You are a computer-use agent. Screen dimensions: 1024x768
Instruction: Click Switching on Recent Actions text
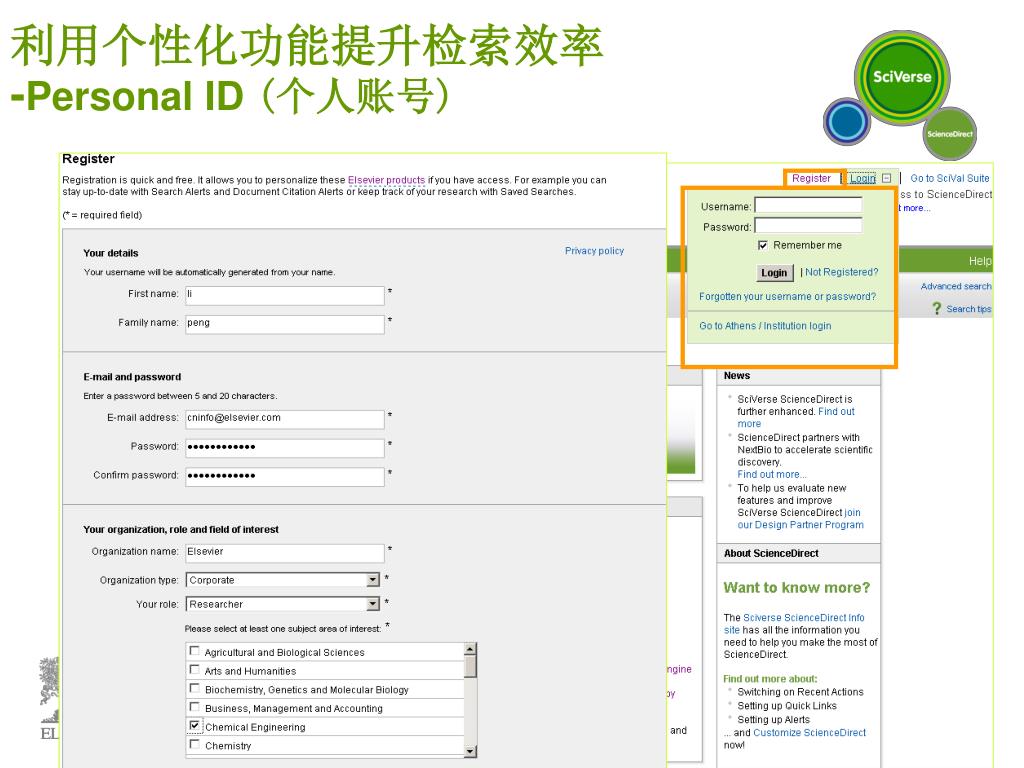(800, 692)
